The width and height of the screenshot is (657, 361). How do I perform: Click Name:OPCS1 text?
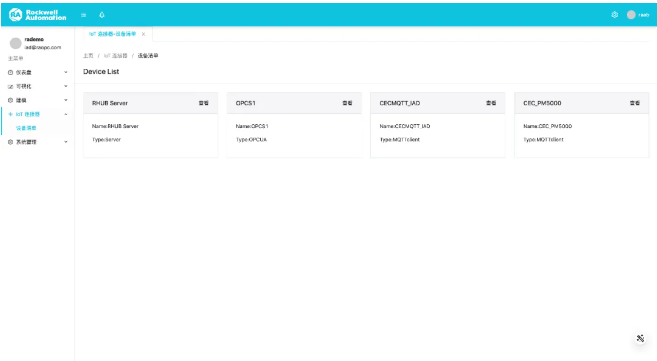[x=252, y=126]
